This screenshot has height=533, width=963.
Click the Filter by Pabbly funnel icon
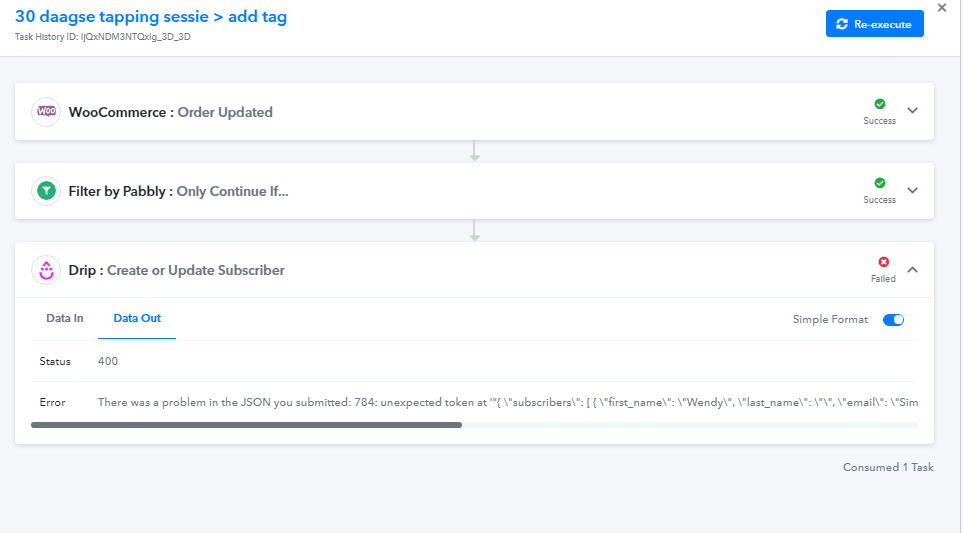click(x=46, y=191)
